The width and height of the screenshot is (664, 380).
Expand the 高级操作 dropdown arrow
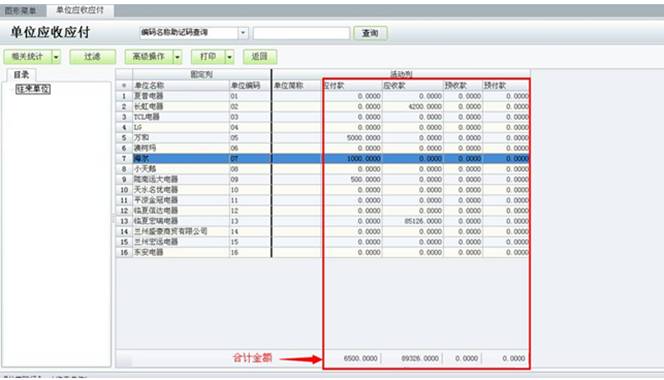[x=177, y=57]
